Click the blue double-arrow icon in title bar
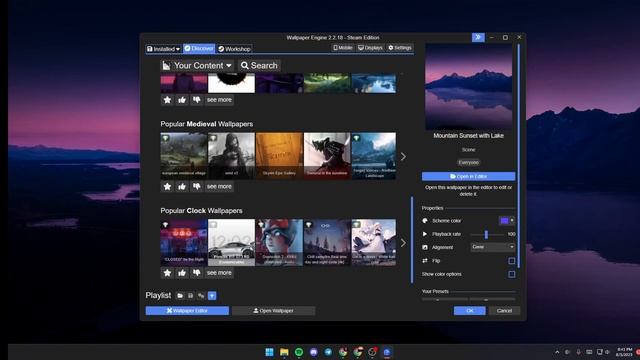640x360 pixels. (x=478, y=37)
